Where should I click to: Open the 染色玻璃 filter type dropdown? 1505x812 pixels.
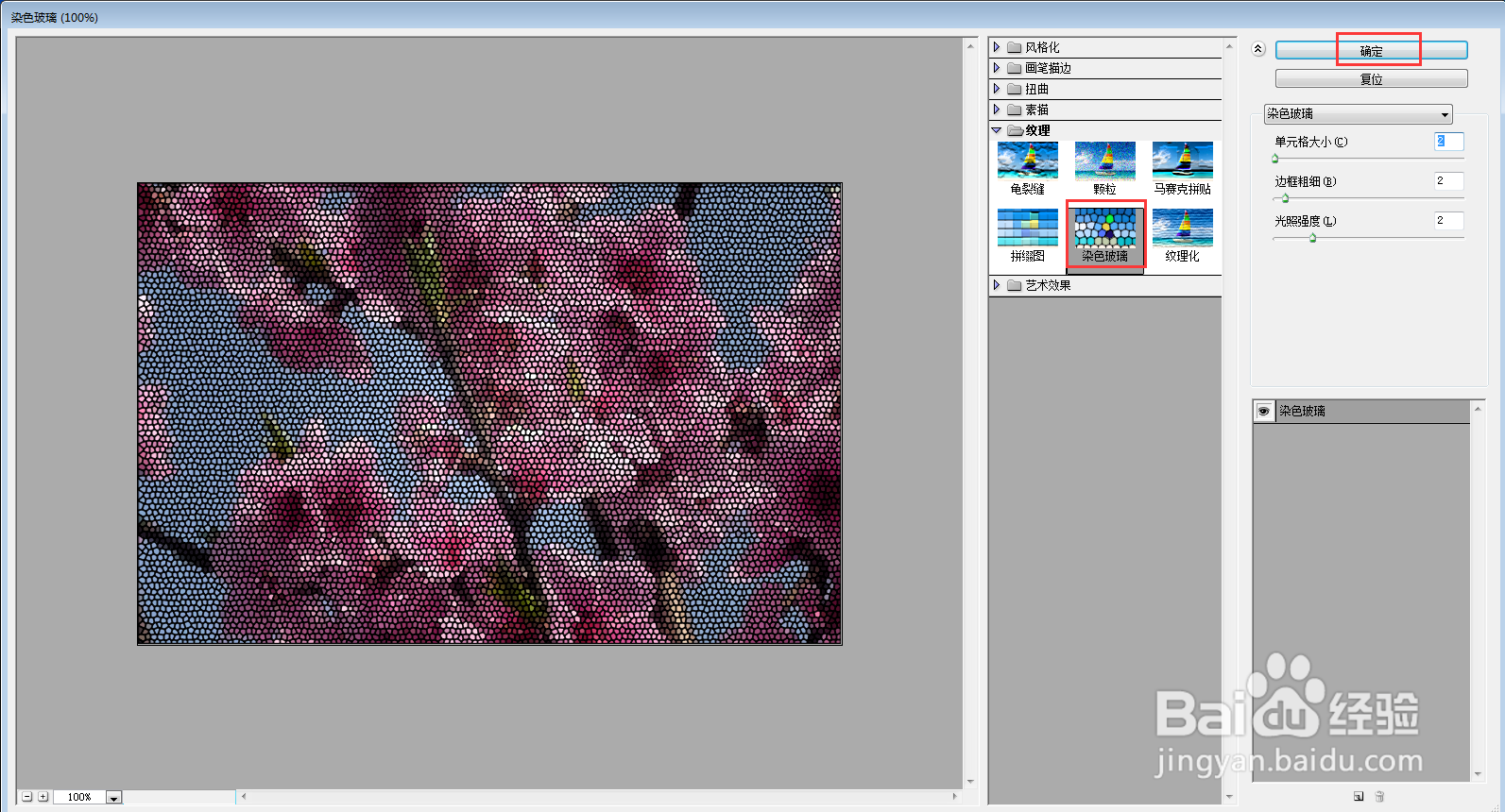click(1358, 113)
